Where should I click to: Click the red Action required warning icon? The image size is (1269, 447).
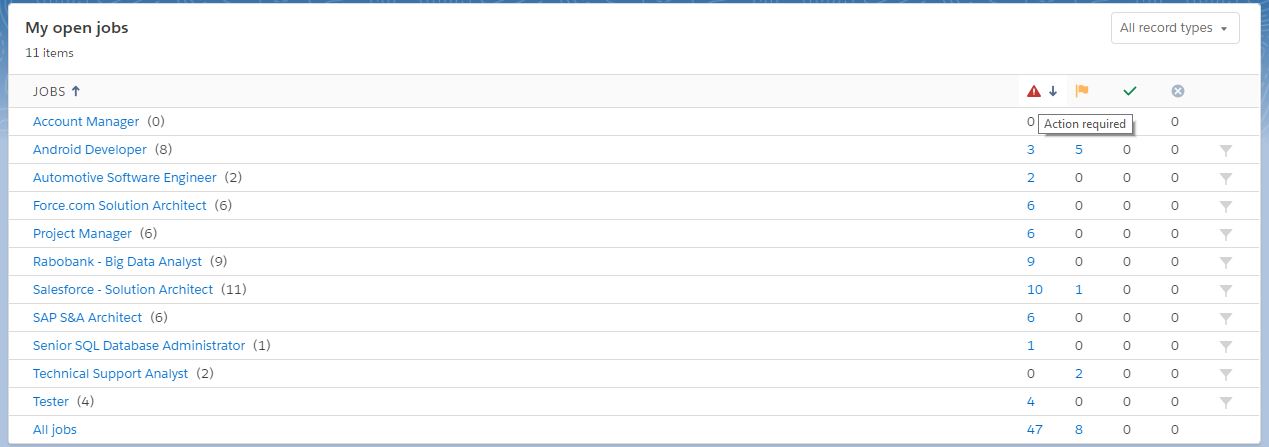pyautogui.click(x=1034, y=91)
